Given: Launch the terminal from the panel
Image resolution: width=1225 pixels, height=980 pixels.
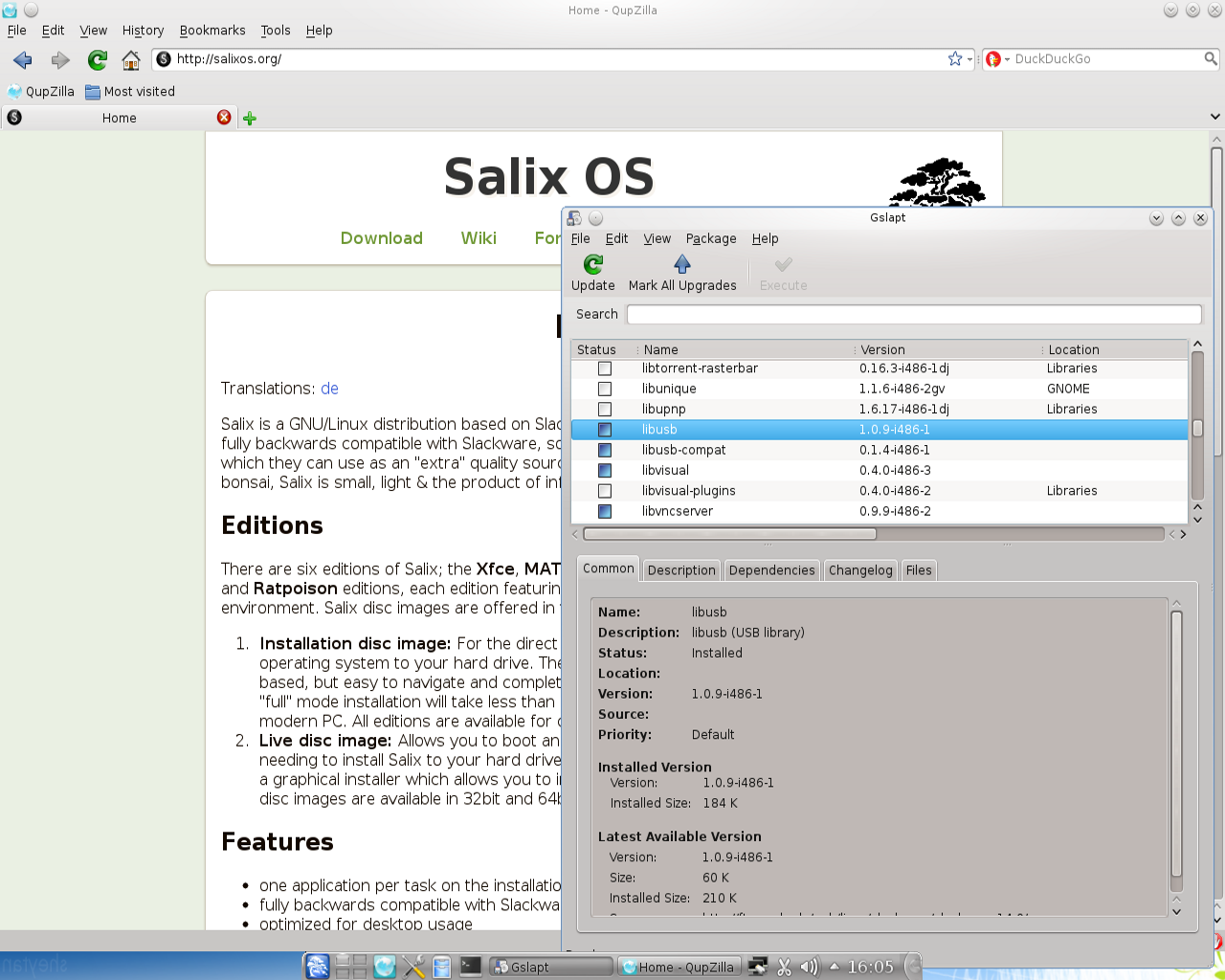Looking at the screenshot, I should (x=471, y=967).
